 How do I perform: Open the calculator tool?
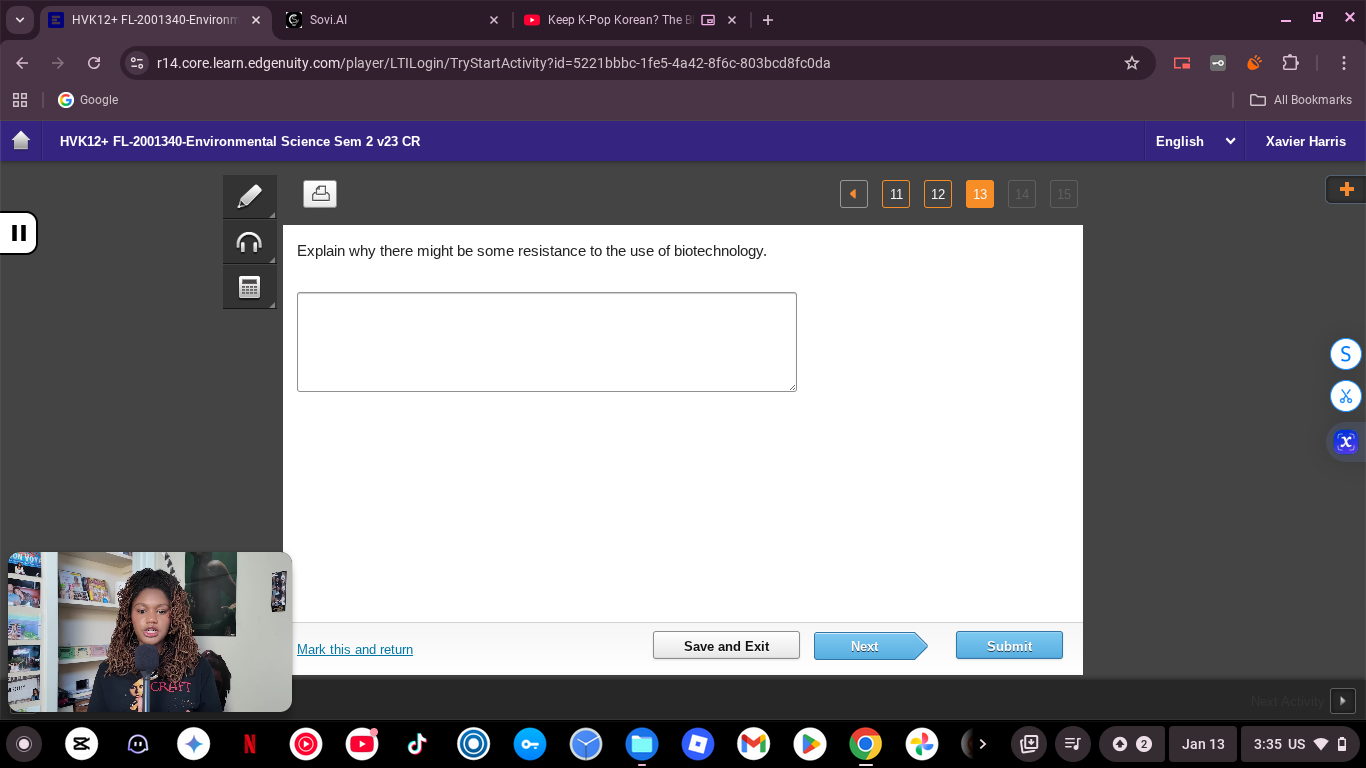249,287
